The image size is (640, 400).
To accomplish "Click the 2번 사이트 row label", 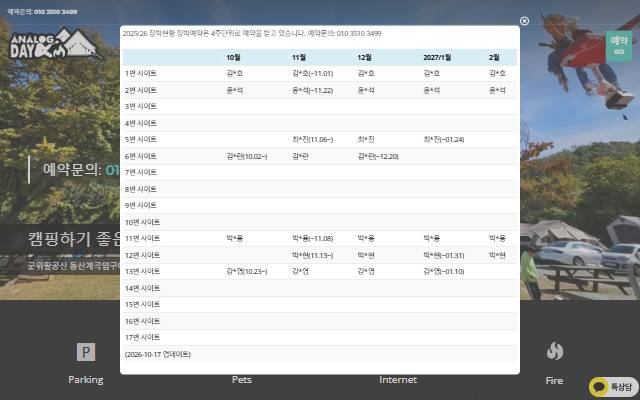I will click(141, 90).
